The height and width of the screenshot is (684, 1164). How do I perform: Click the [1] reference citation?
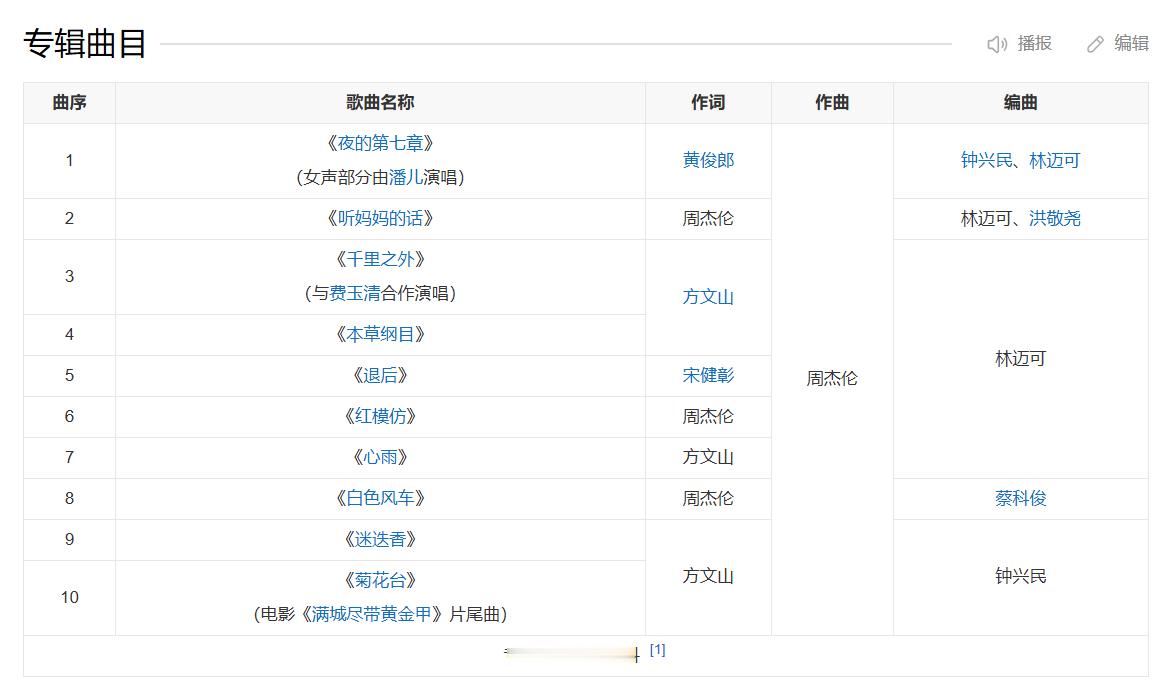(x=658, y=650)
